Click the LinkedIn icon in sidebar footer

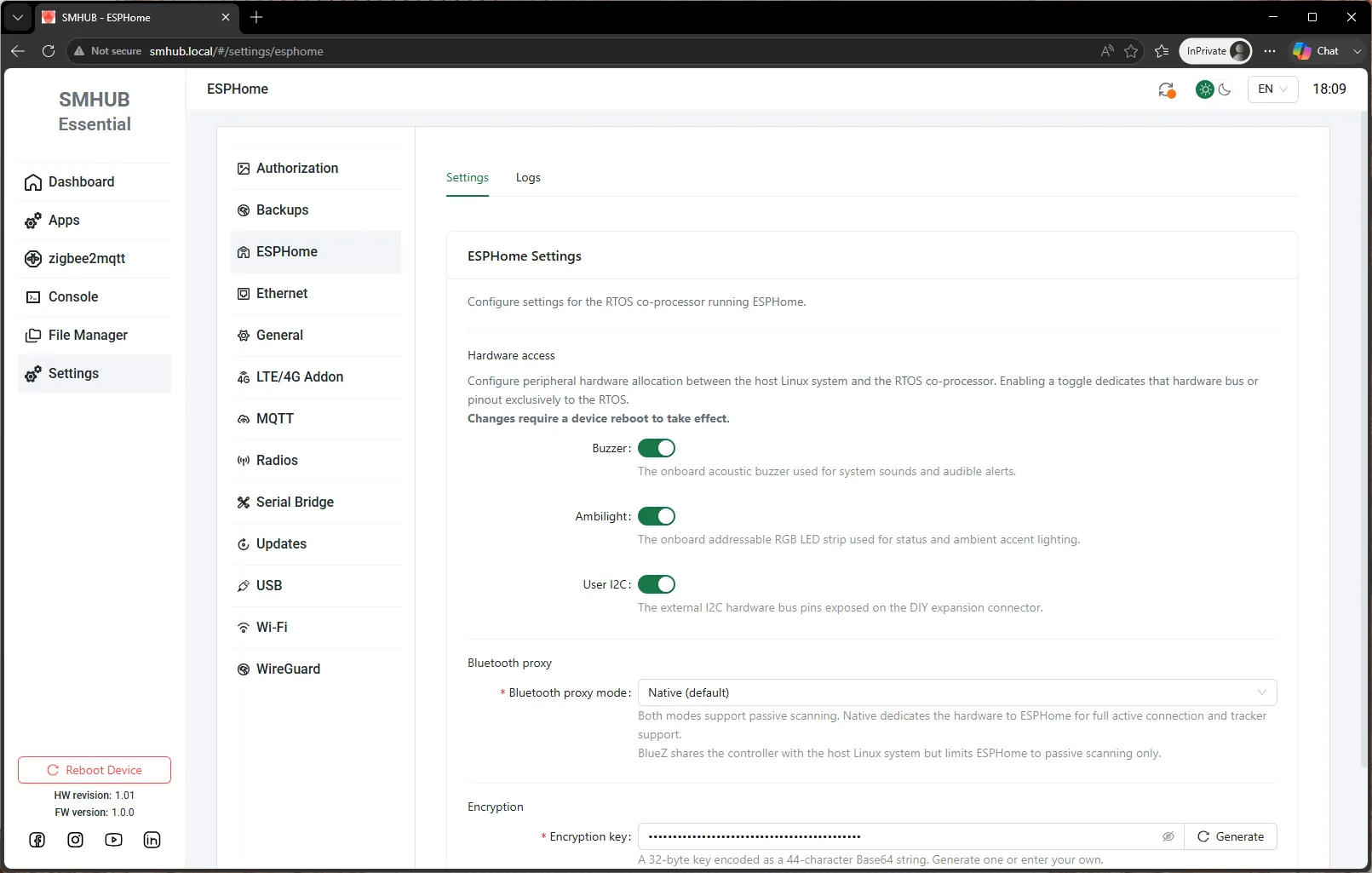152,840
